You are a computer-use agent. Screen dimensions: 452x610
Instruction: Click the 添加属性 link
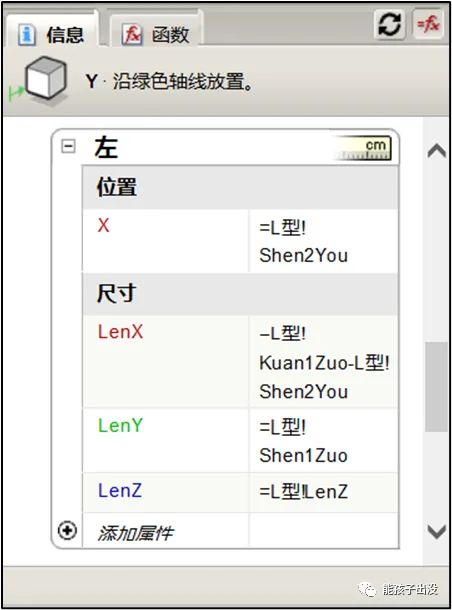coord(135,533)
